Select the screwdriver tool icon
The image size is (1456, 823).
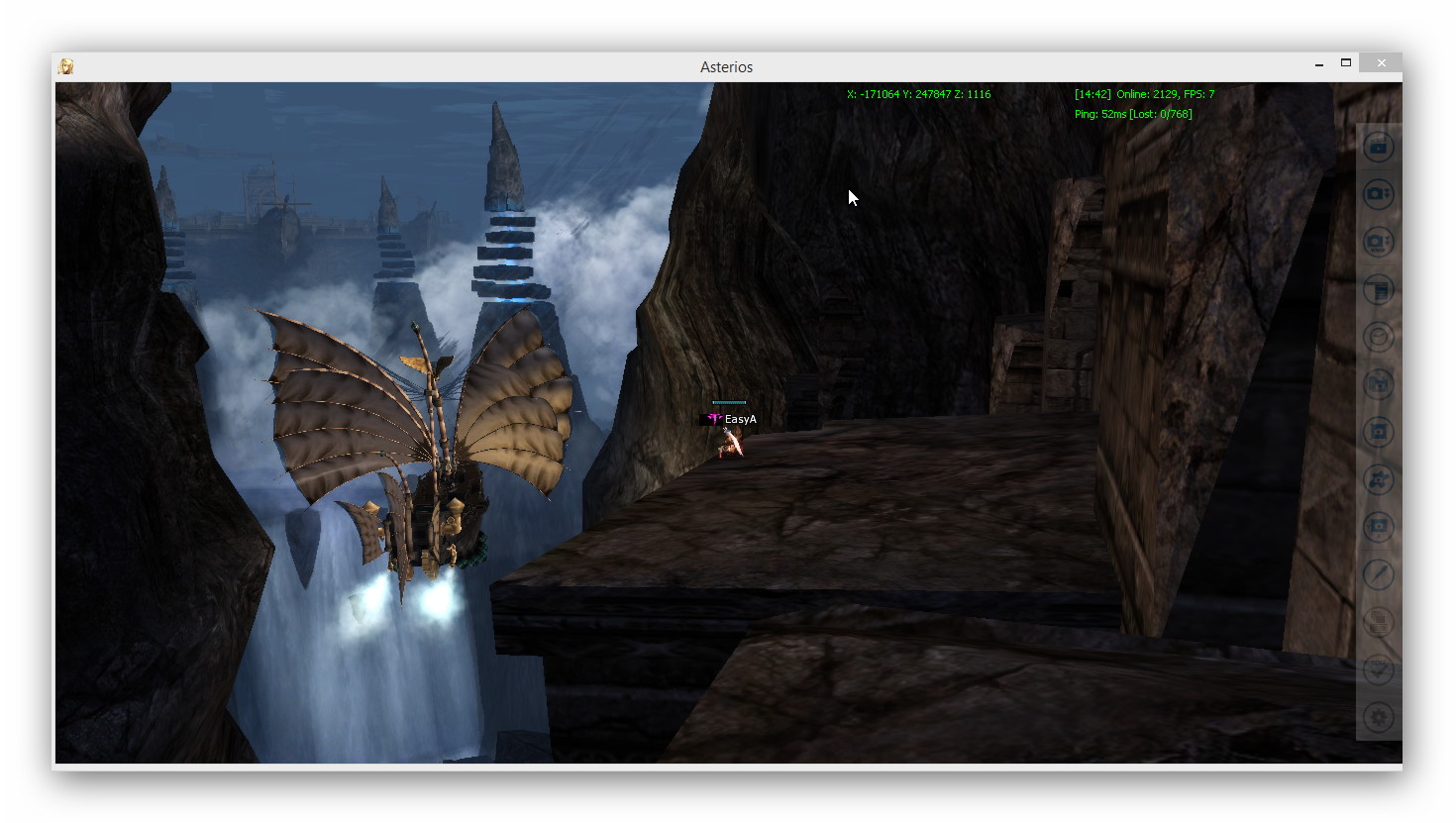pyautogui.click(x=1379, y=574)
